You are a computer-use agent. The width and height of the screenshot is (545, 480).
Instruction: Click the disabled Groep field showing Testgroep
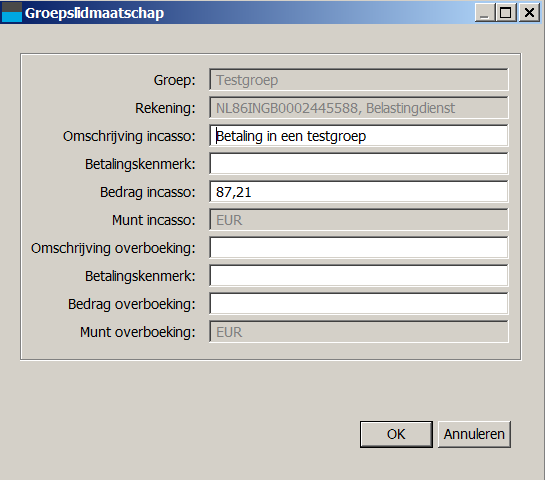359,80
